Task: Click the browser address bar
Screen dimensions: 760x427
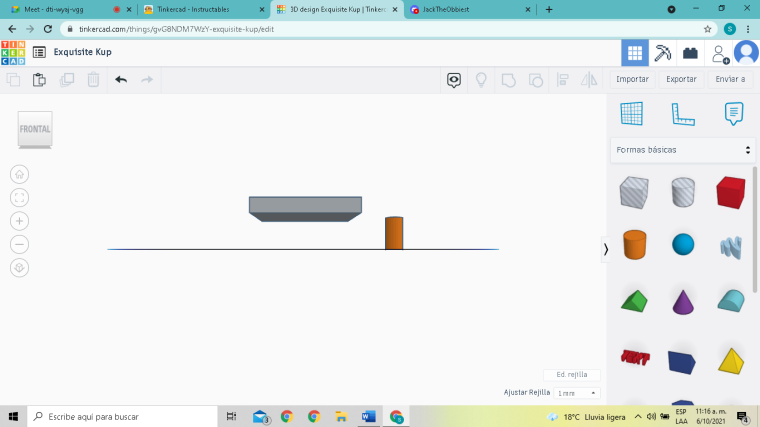Action: point(388,29)
